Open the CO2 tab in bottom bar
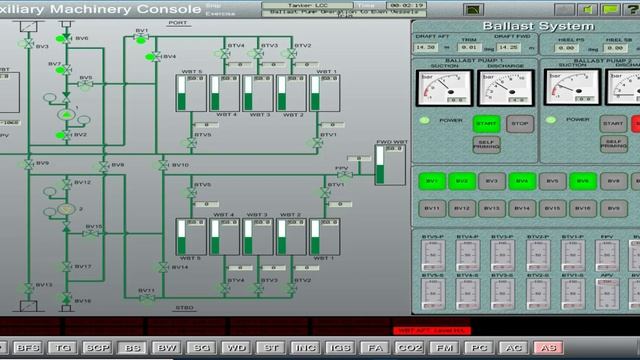 pos(410,347)
